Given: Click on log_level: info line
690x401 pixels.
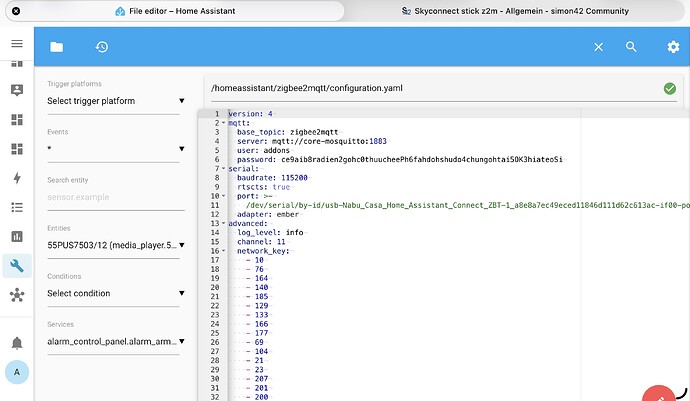Looking at the screenshot, I should pos(270,232).
